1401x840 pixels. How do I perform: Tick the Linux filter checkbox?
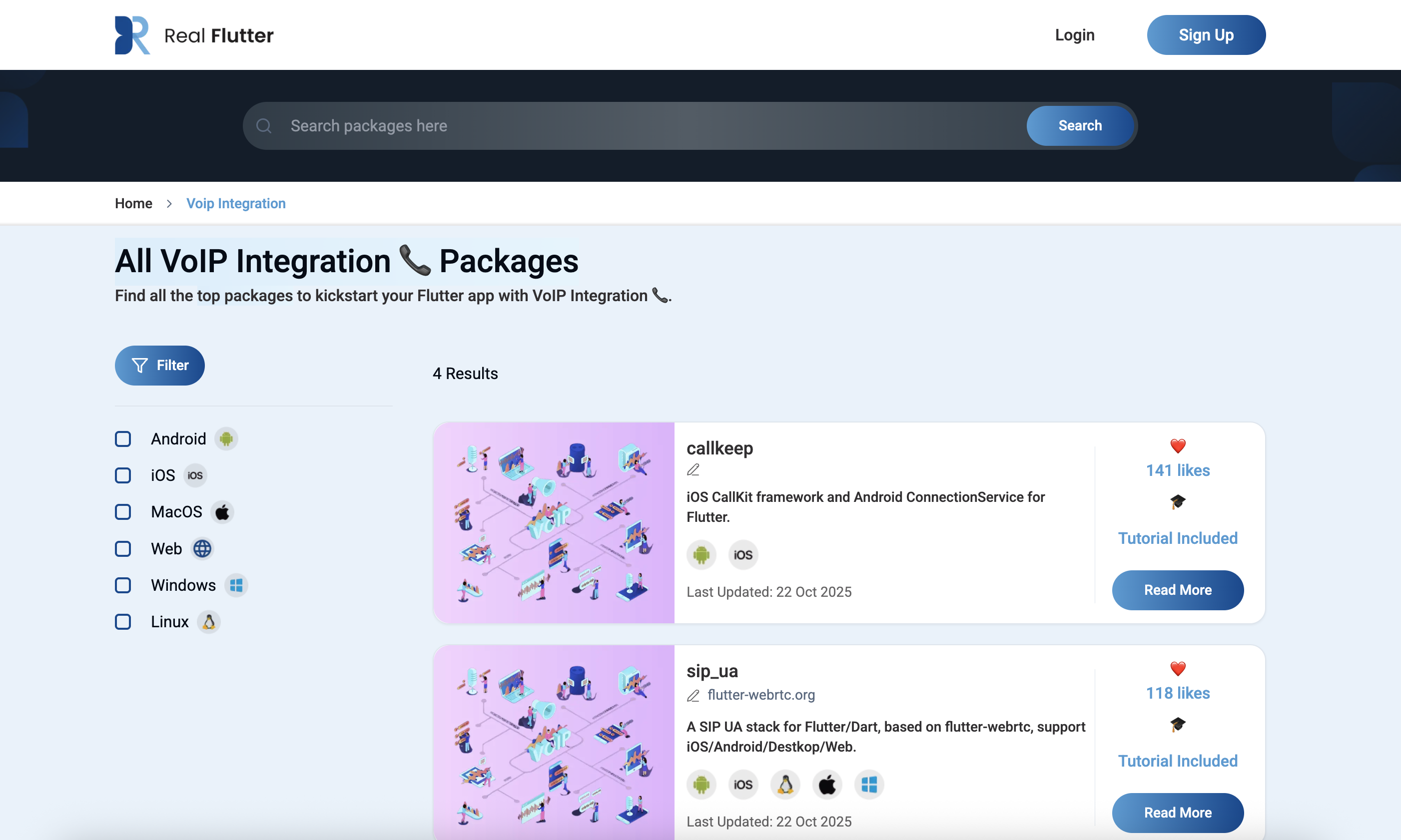[123, 621]
